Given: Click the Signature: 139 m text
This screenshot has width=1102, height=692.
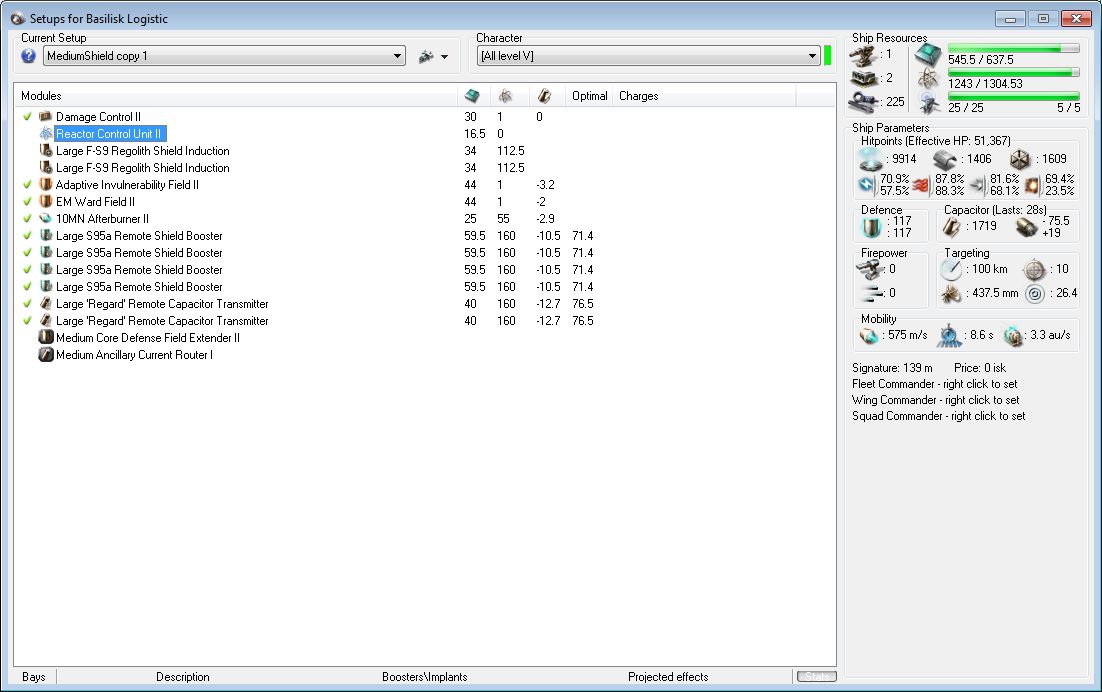Looking at the screenshot, I should [892, 368].
